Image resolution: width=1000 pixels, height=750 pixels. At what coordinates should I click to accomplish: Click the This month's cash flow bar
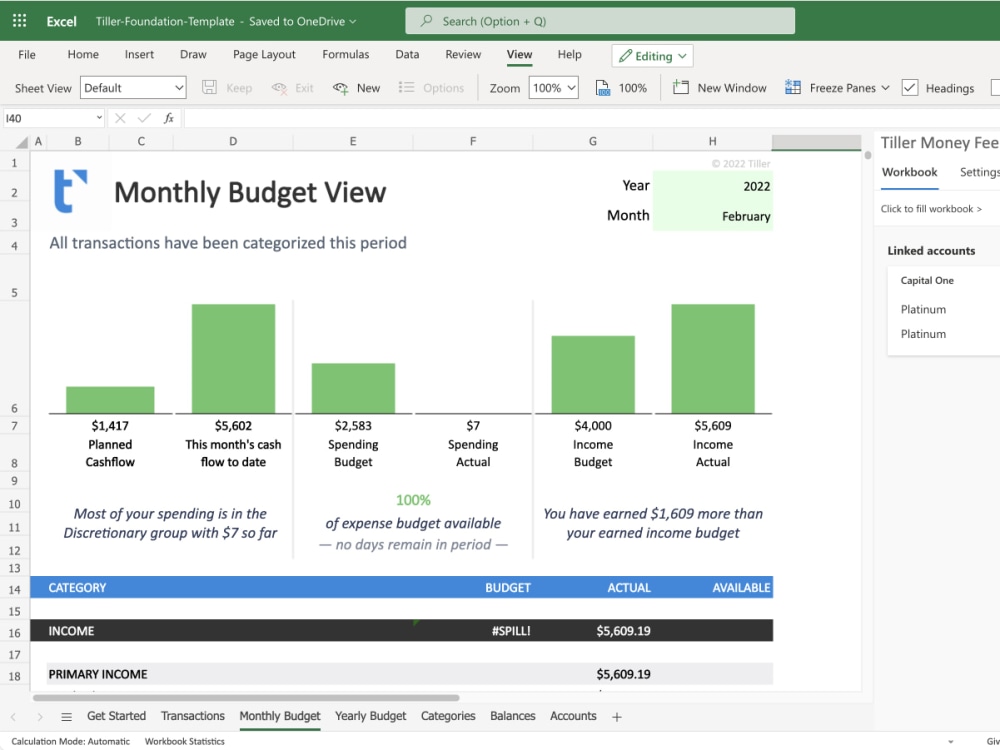(233, 358)
